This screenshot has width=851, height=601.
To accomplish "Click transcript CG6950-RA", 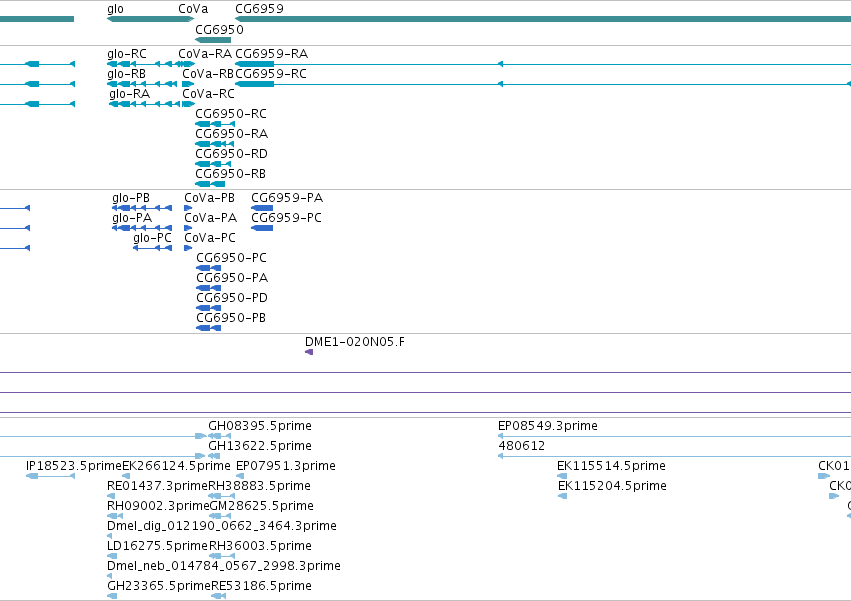I will 232,134.
